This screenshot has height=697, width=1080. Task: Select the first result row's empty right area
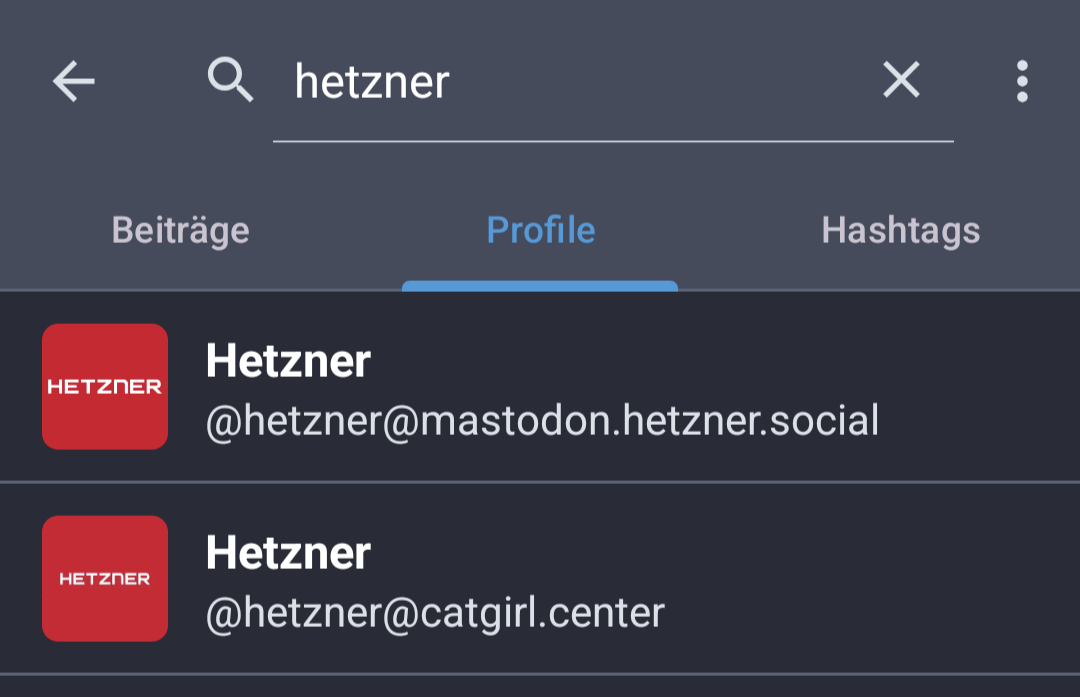click(x=978, y=386)
